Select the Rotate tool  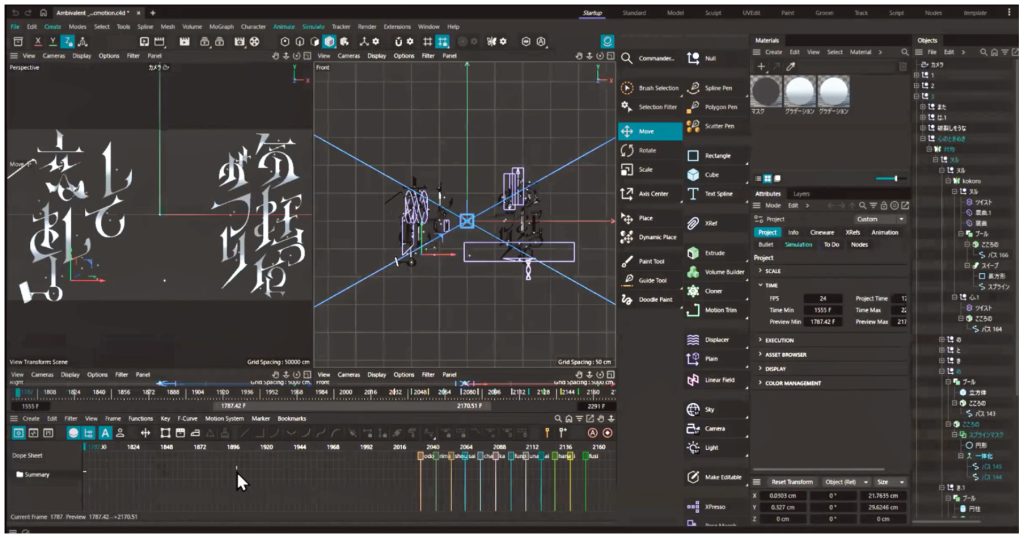(650, 150)
